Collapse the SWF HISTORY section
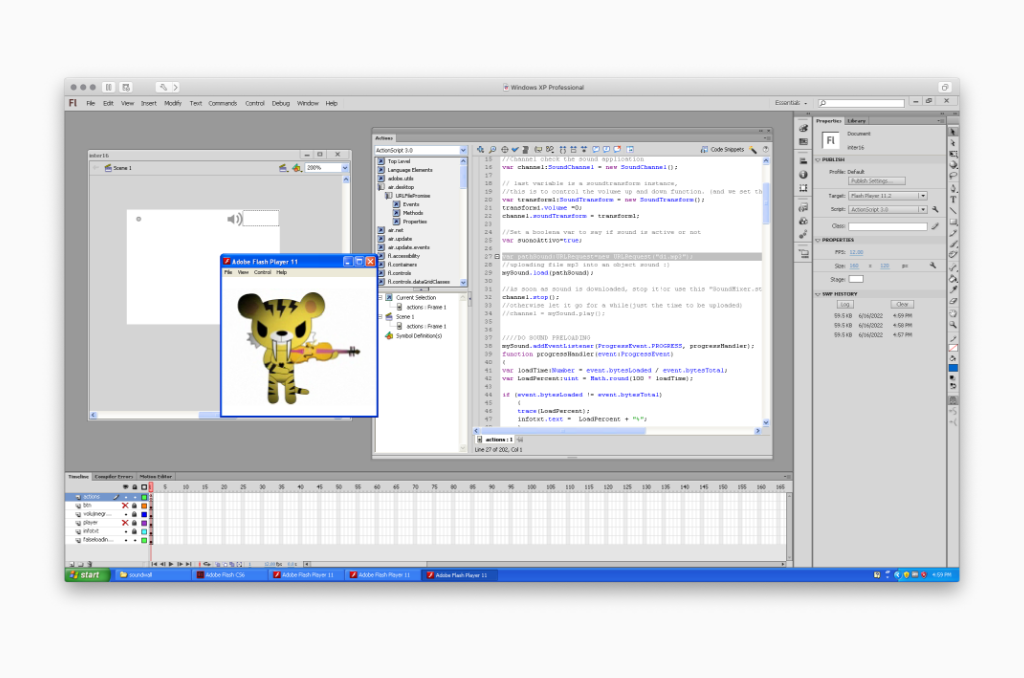The width and height of the screenshot is (1024, 678). (x=818, y=294)
